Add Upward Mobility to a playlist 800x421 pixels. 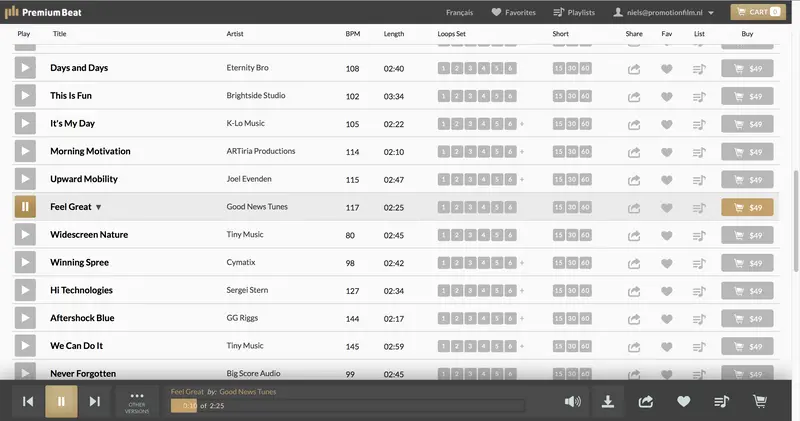699,180
